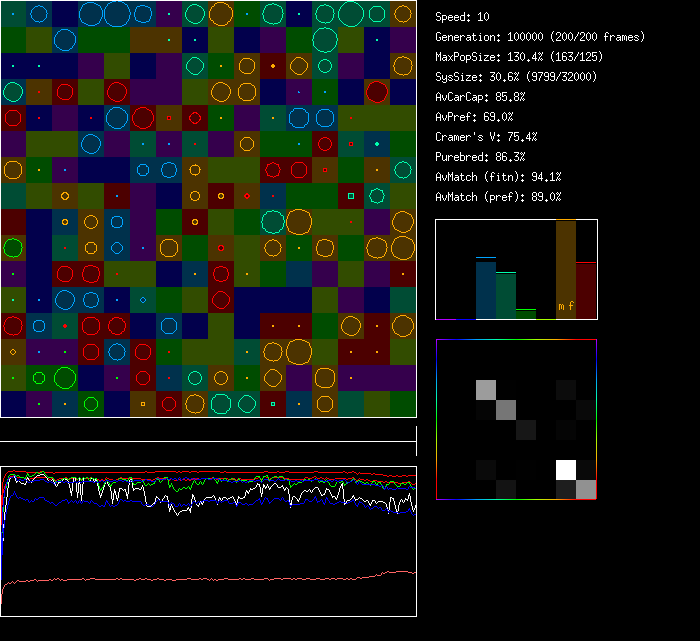Click the light gray cell in the matrix's upper left
The height and width of the screenshot is (641, 700).
pos(486,390)
